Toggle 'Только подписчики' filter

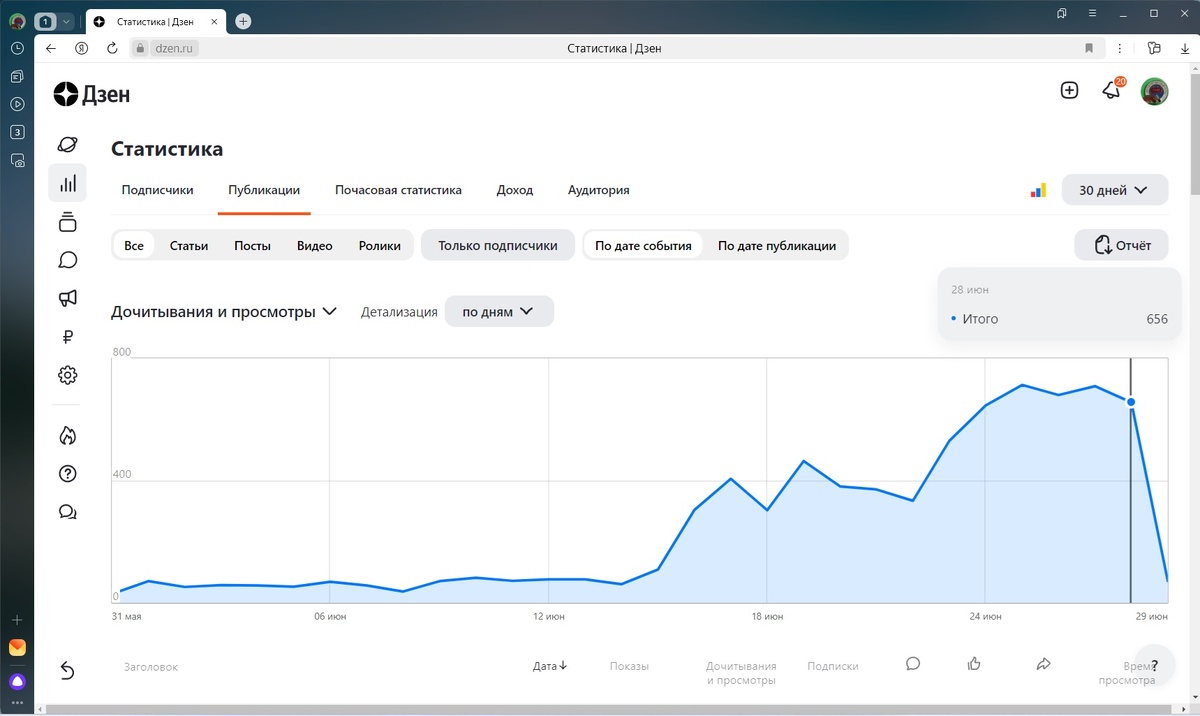pos(498,245)
